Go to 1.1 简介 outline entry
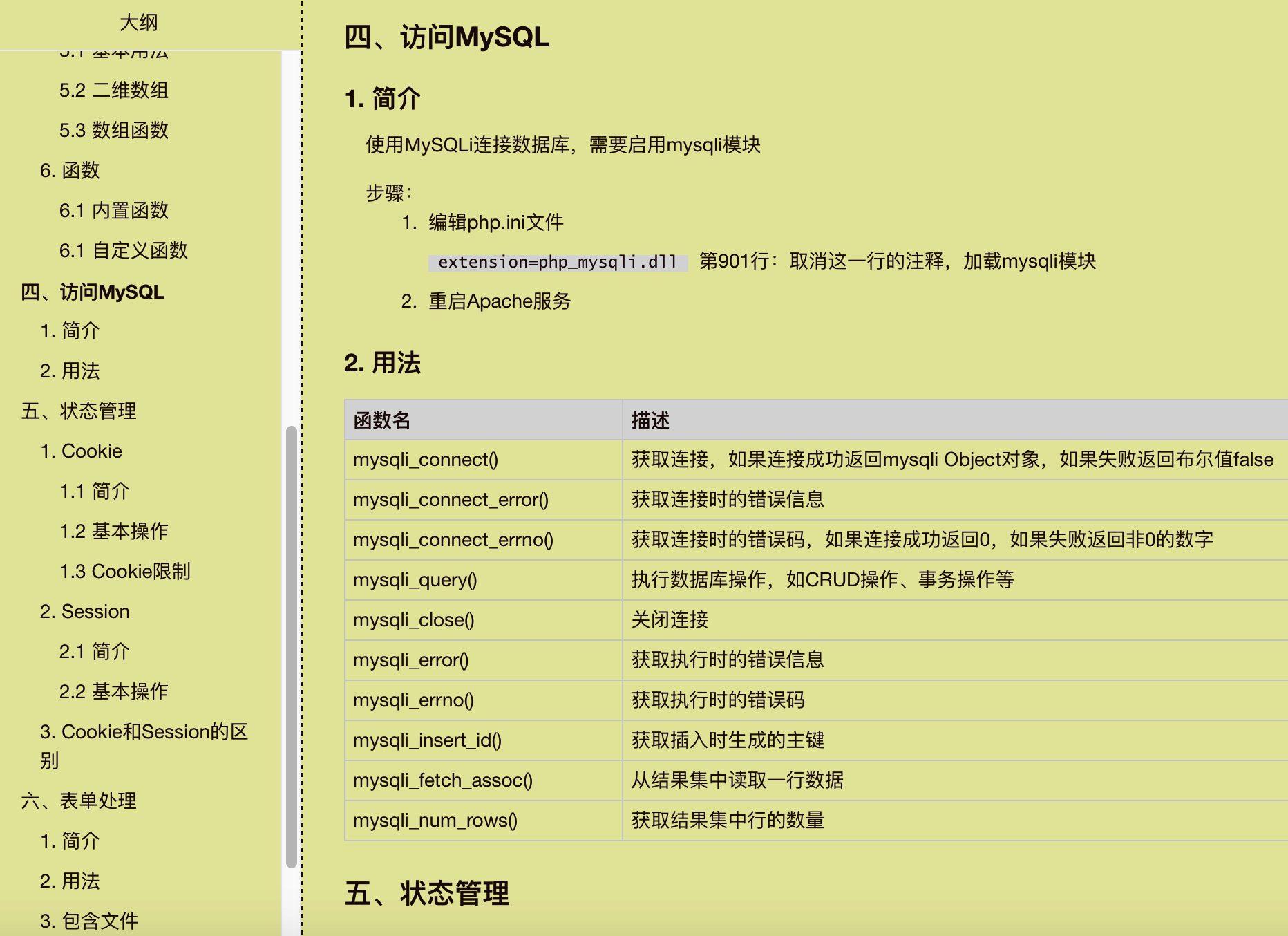 coord(95,491)
